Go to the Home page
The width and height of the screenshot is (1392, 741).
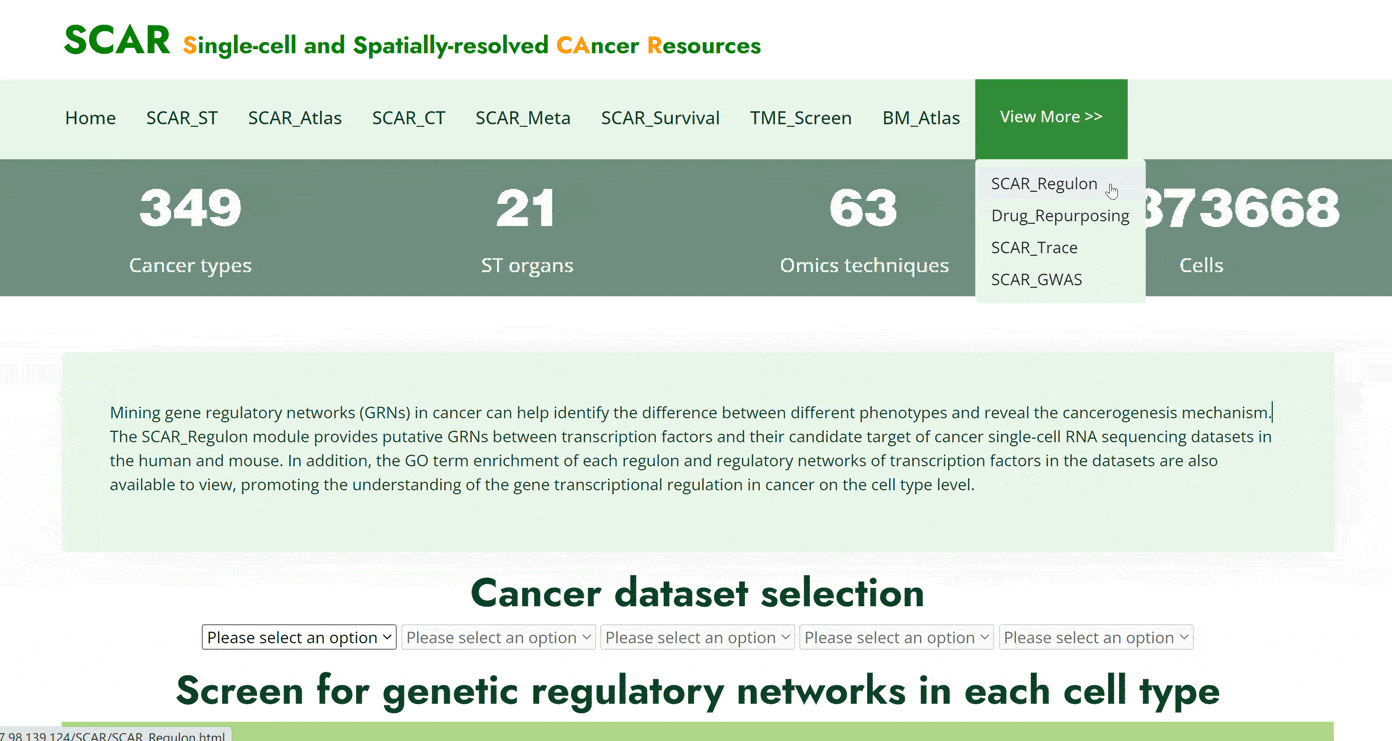pyautogui.click(x=90, y=118)
